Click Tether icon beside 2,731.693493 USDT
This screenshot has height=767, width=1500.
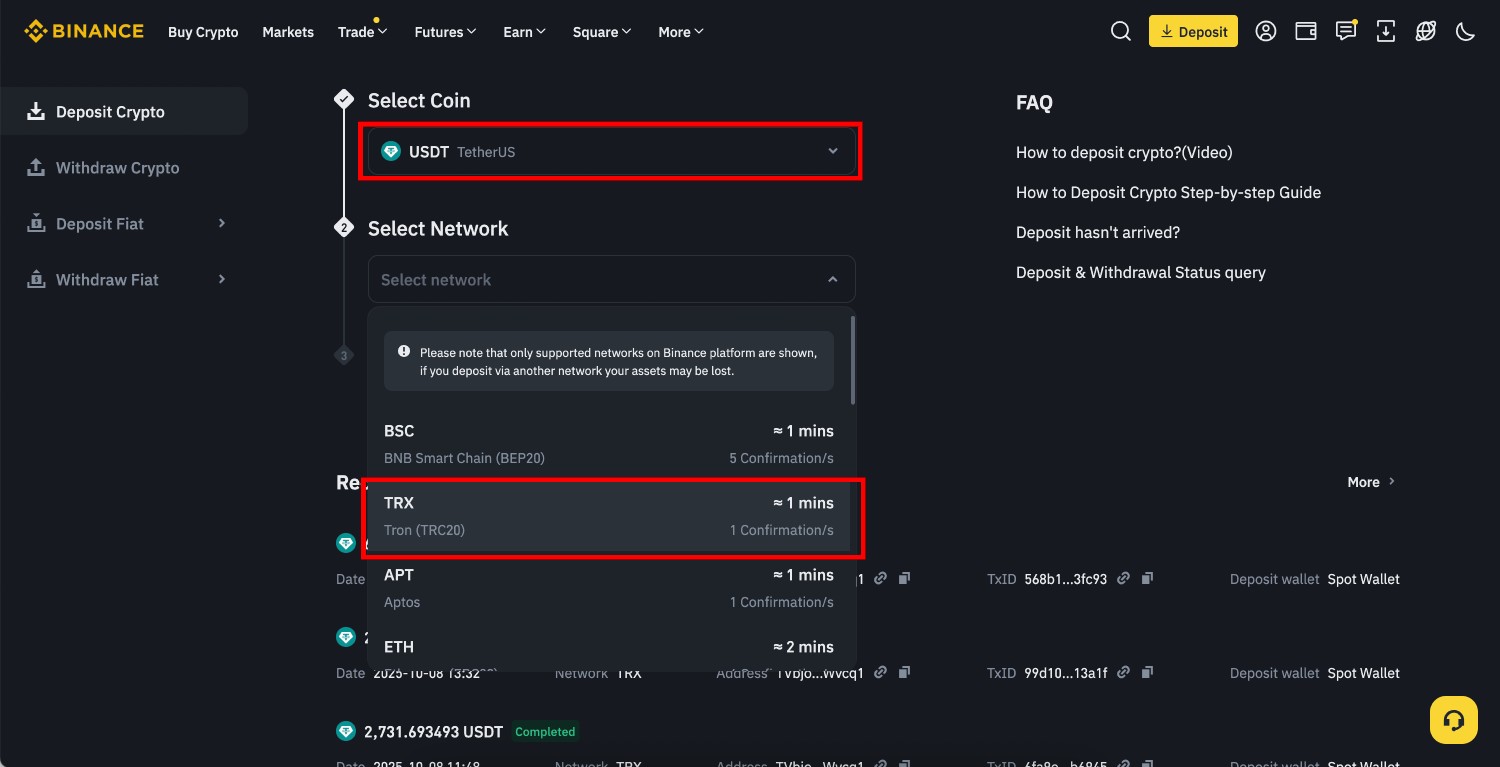tap(346, 731)
